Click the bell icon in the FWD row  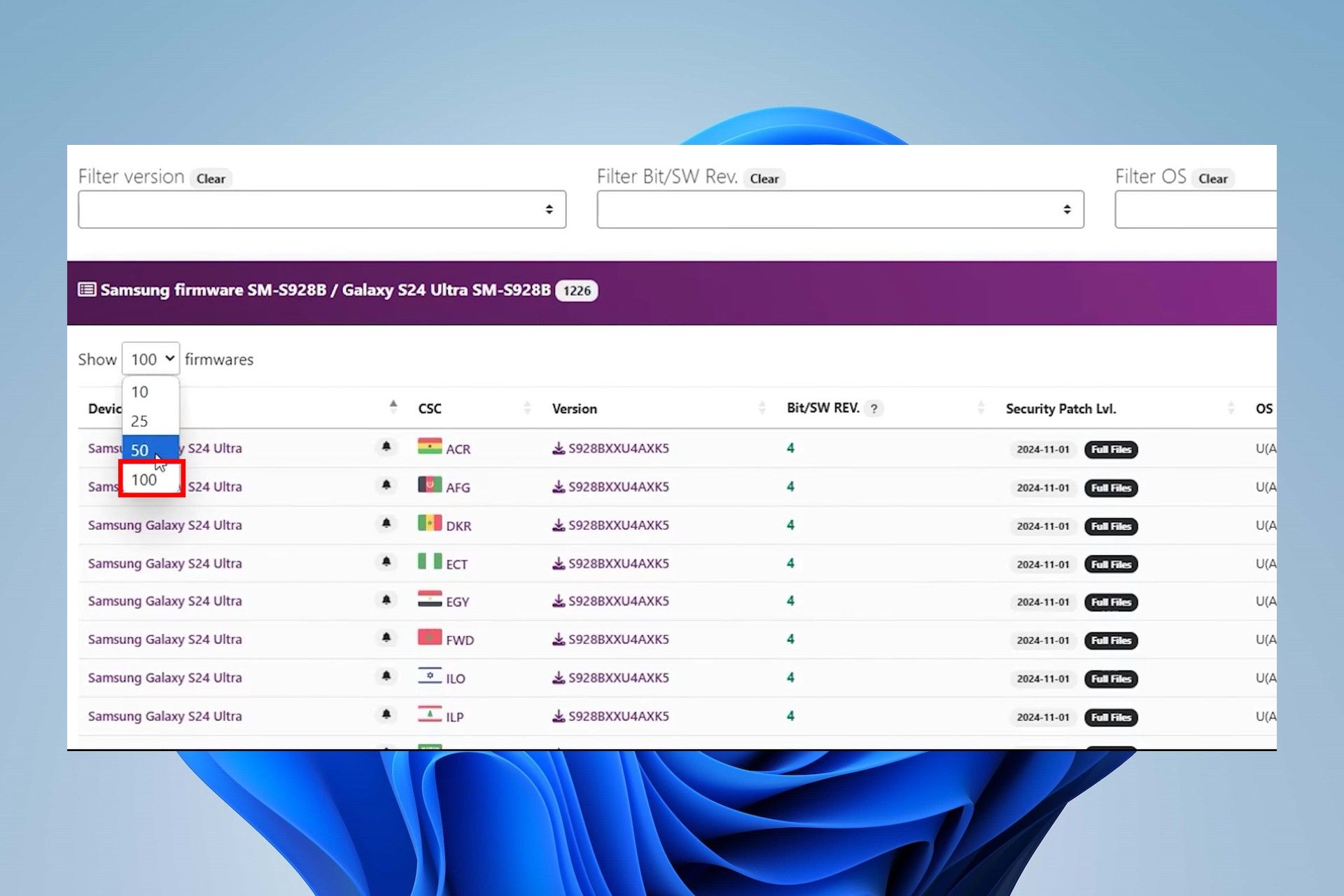coord(386,637)
